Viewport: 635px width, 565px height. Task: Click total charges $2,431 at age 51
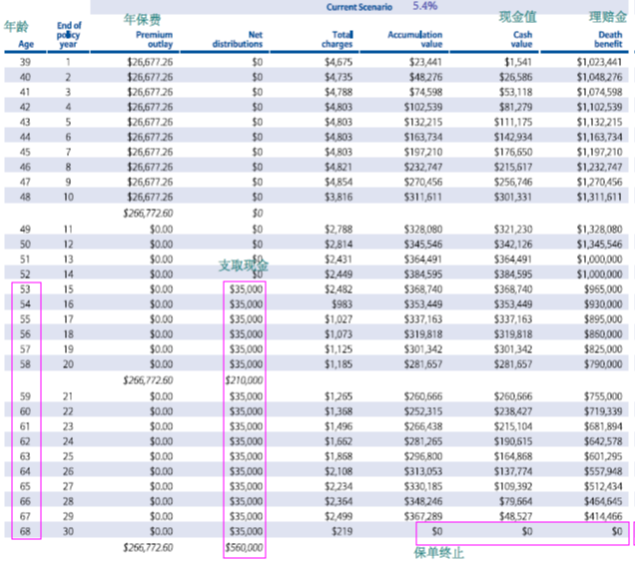(338, 259)
